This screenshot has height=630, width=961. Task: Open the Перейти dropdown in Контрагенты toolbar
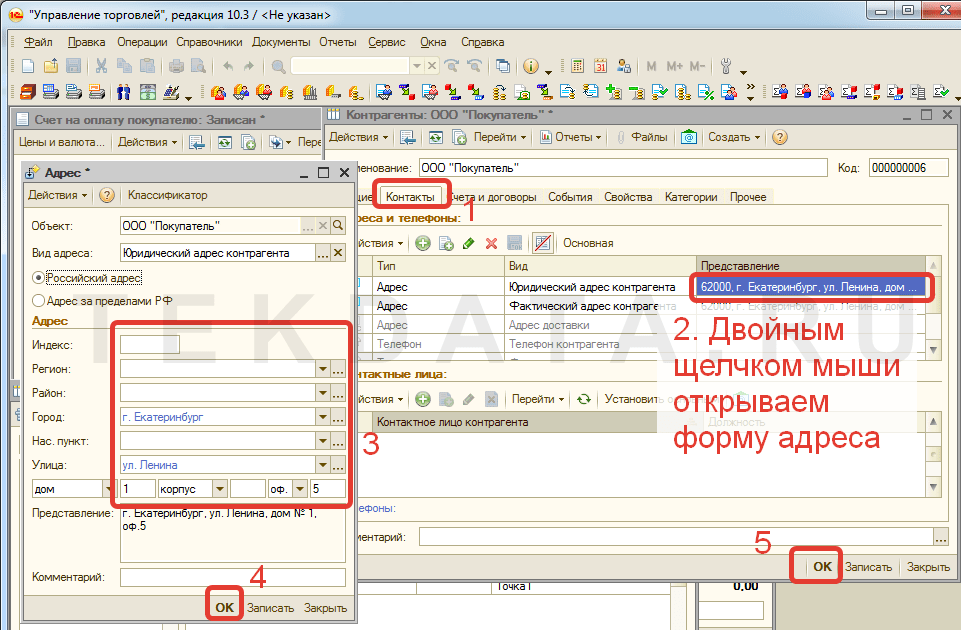click(499, 137)
